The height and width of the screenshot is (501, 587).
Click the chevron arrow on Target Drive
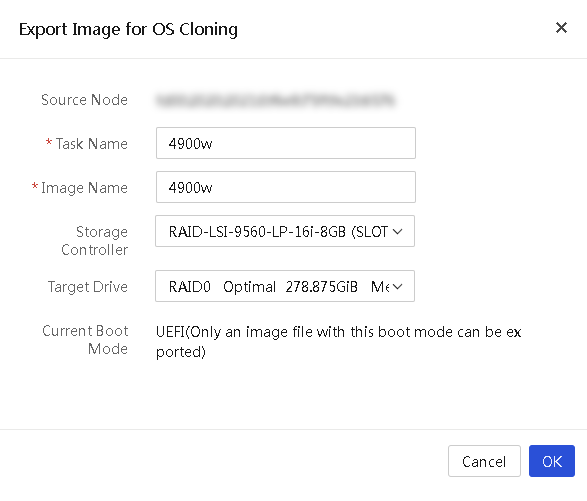pyautogui.click(x=398, y=287)
